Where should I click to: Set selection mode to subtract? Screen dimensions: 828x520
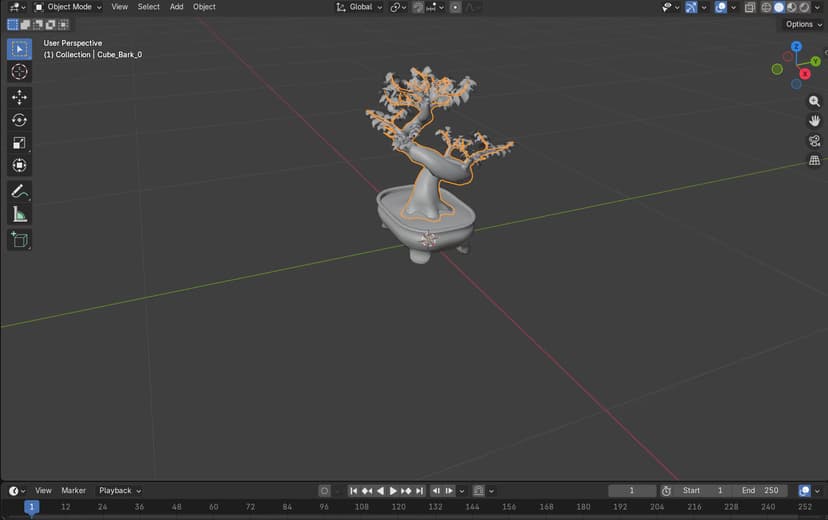(38, 24)
